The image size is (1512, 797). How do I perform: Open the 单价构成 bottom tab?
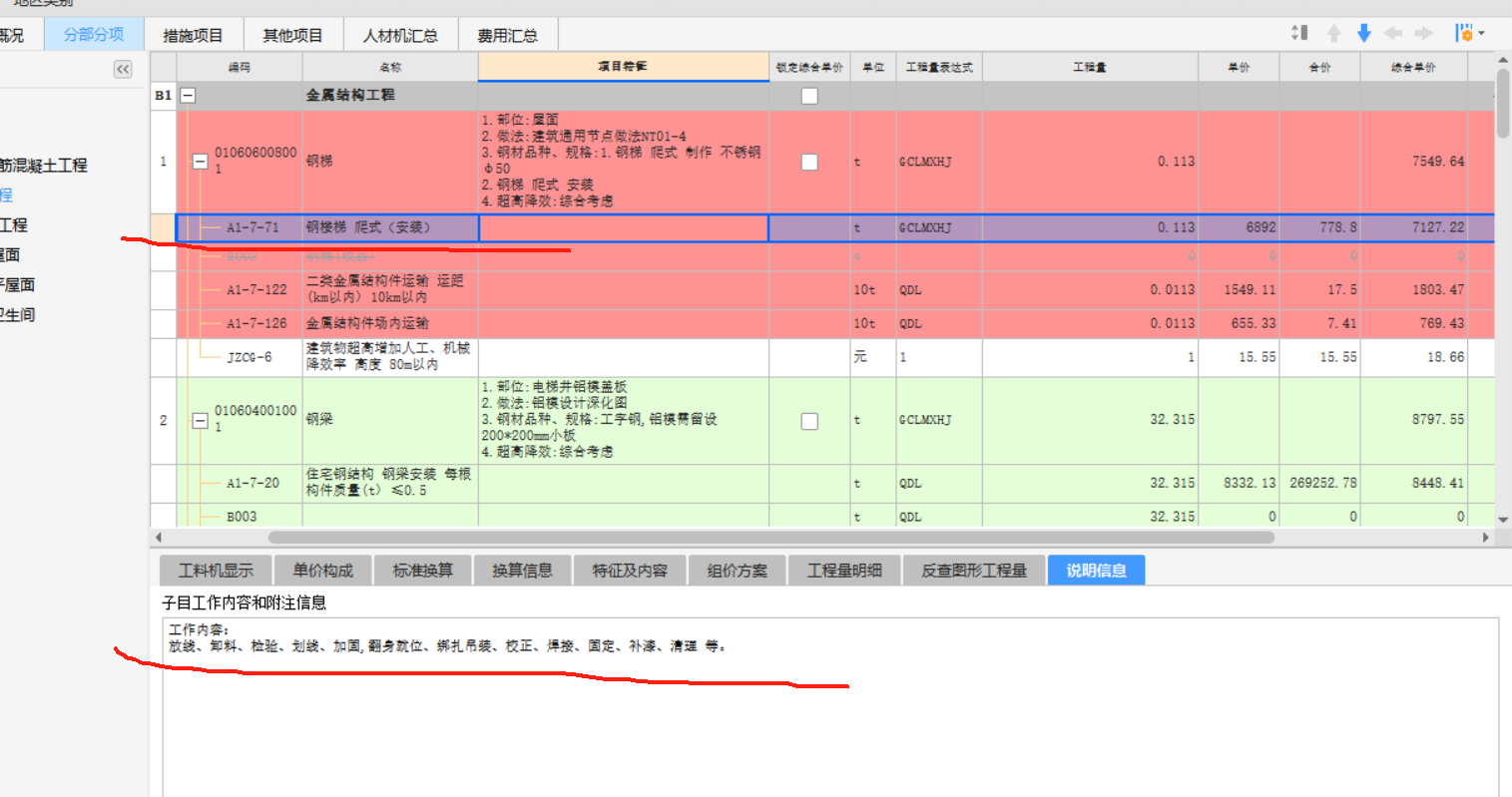322,571
